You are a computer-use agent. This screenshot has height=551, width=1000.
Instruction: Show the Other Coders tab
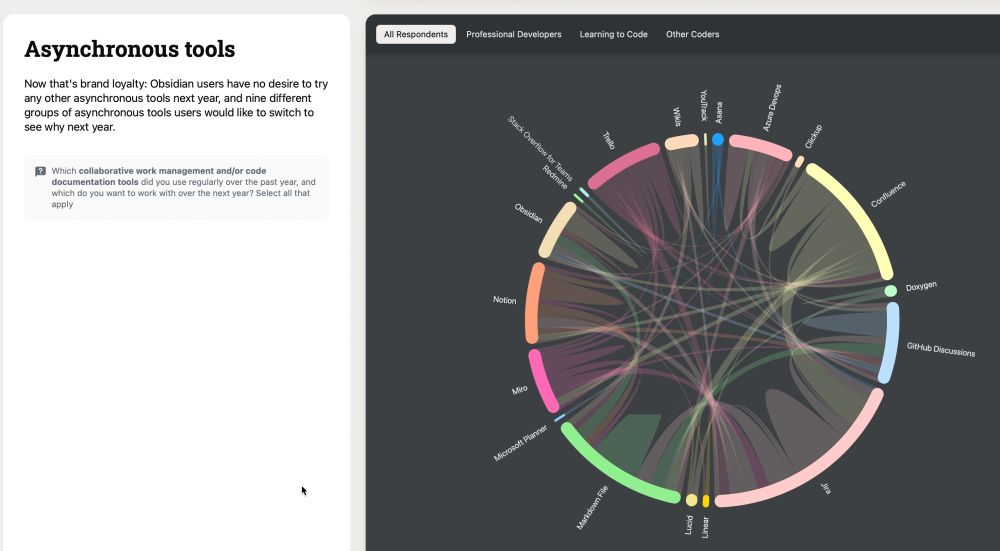(693, 34)
